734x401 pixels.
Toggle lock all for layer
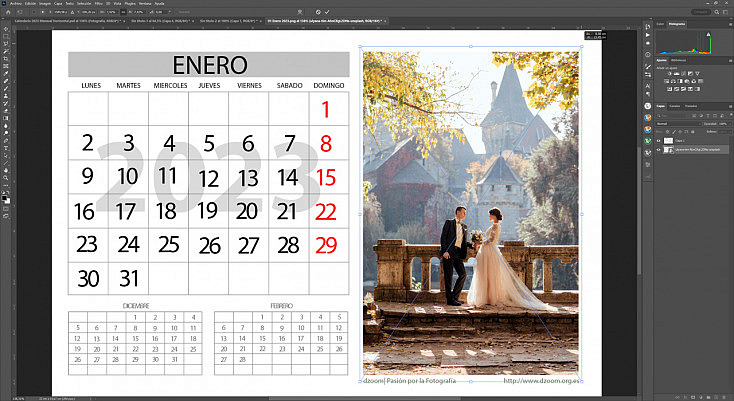692,131
